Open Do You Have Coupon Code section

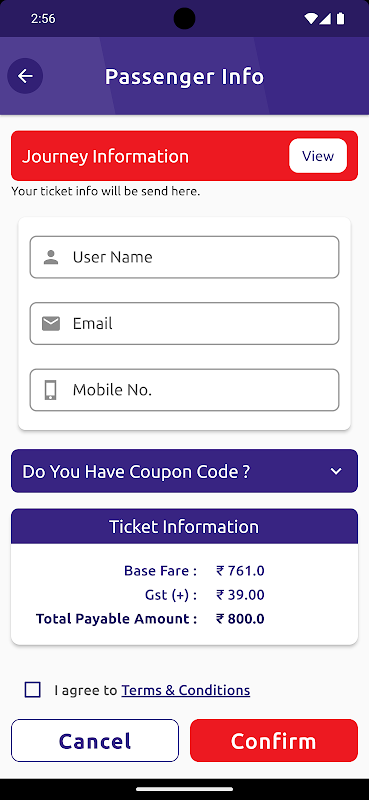184,471
